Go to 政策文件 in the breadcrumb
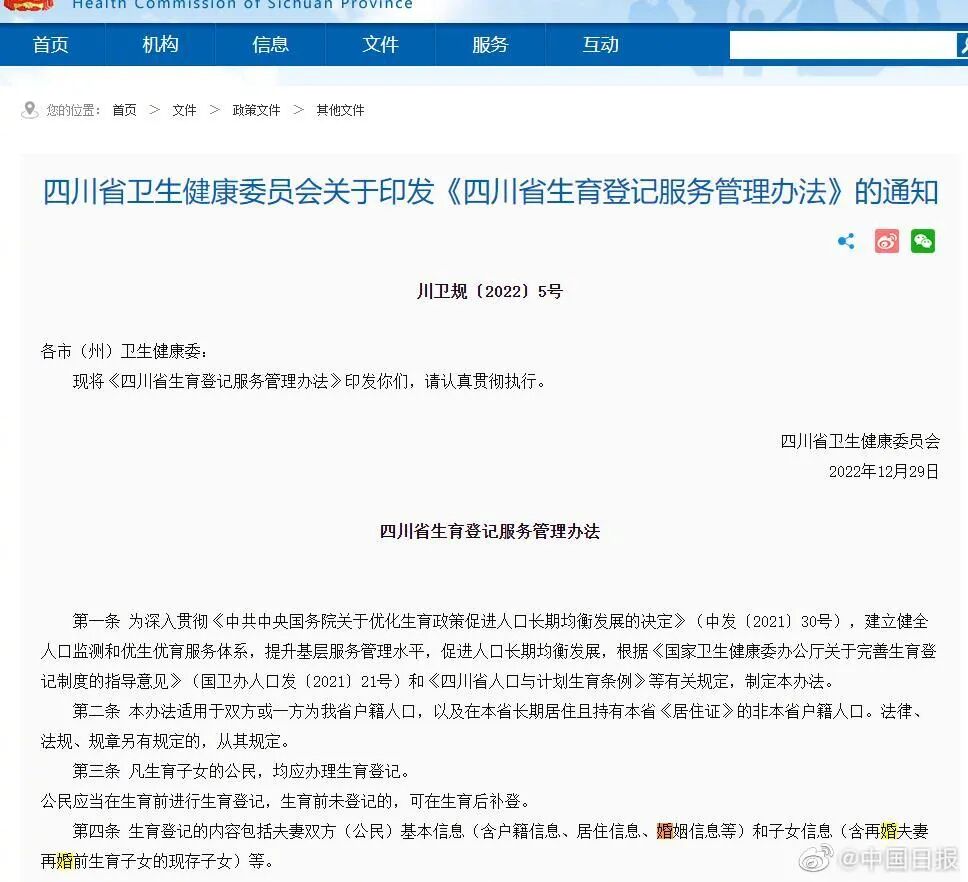Screen dimensions: 968x882 pos(256,110)
